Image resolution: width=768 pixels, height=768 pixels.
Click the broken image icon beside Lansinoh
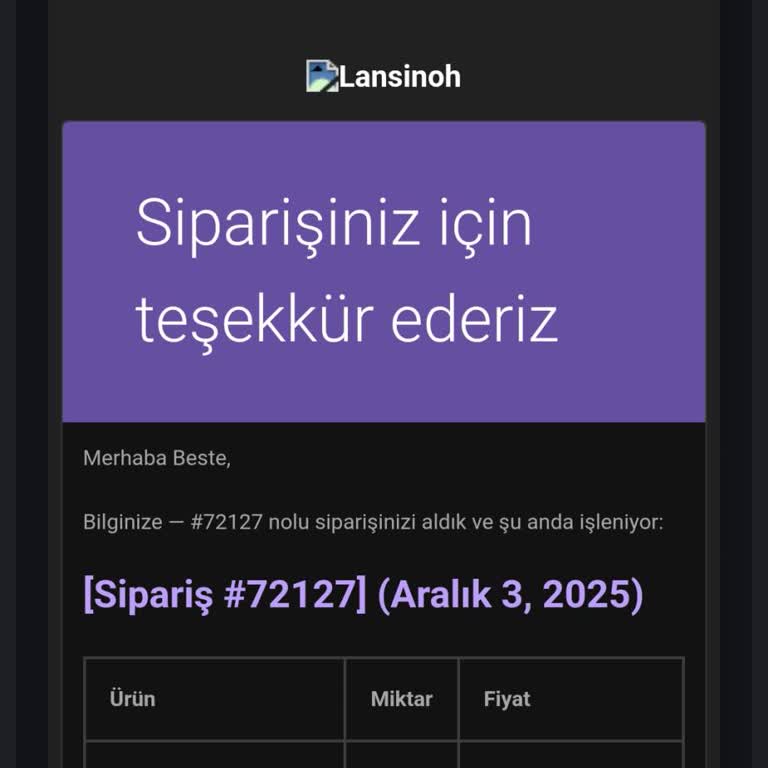tap(322, 76)
